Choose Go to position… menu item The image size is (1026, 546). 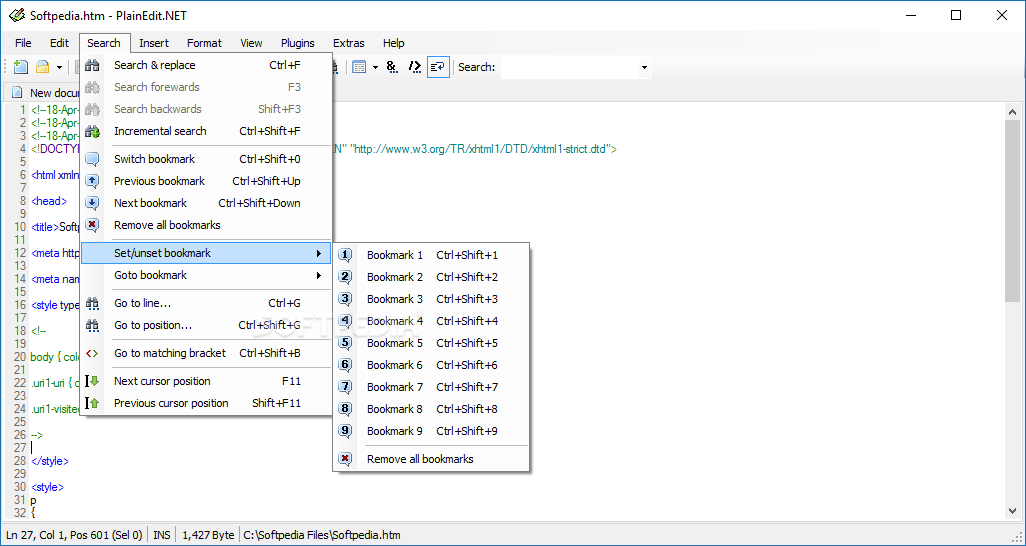(x=206, y=325)
